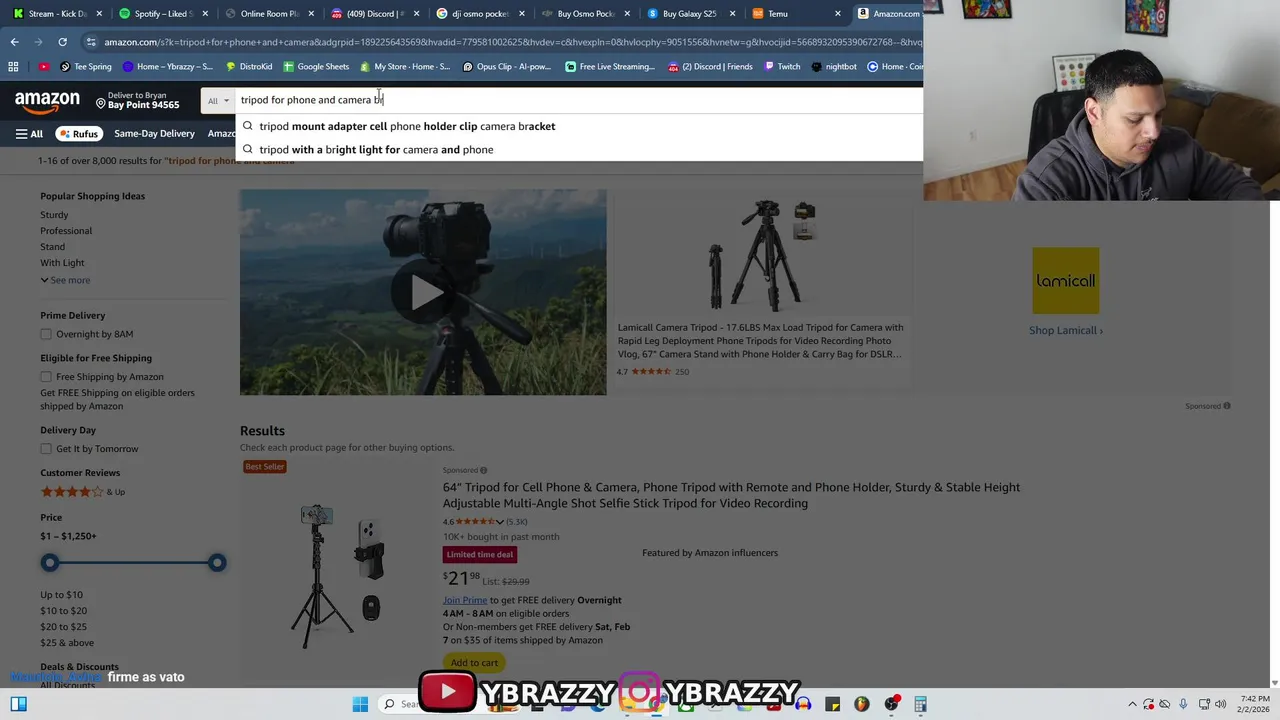
Task: Change the Deliver to Bryan location
Action: 137,100
